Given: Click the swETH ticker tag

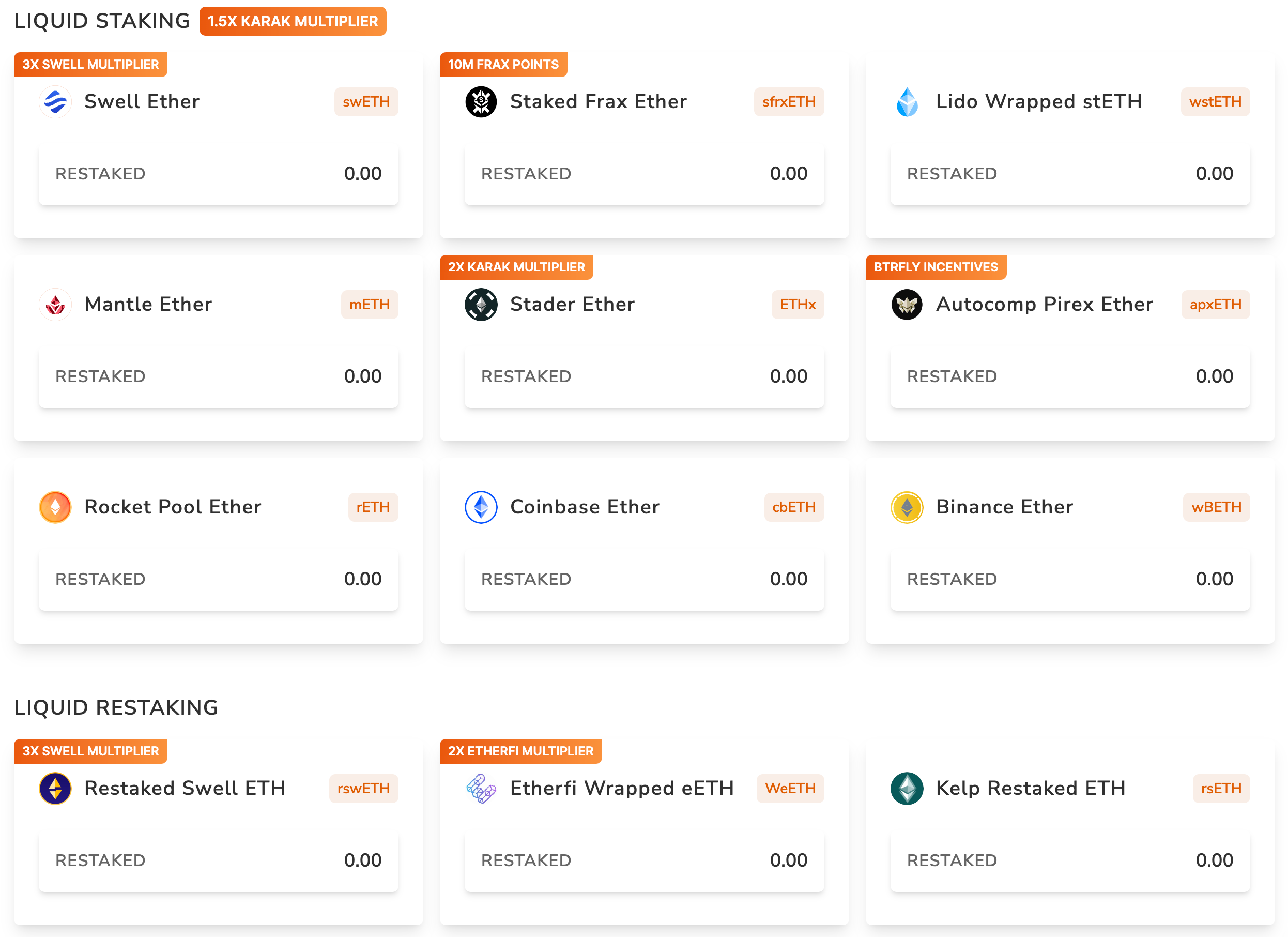Looking at the screenshot, I should [x=366, y=102].
